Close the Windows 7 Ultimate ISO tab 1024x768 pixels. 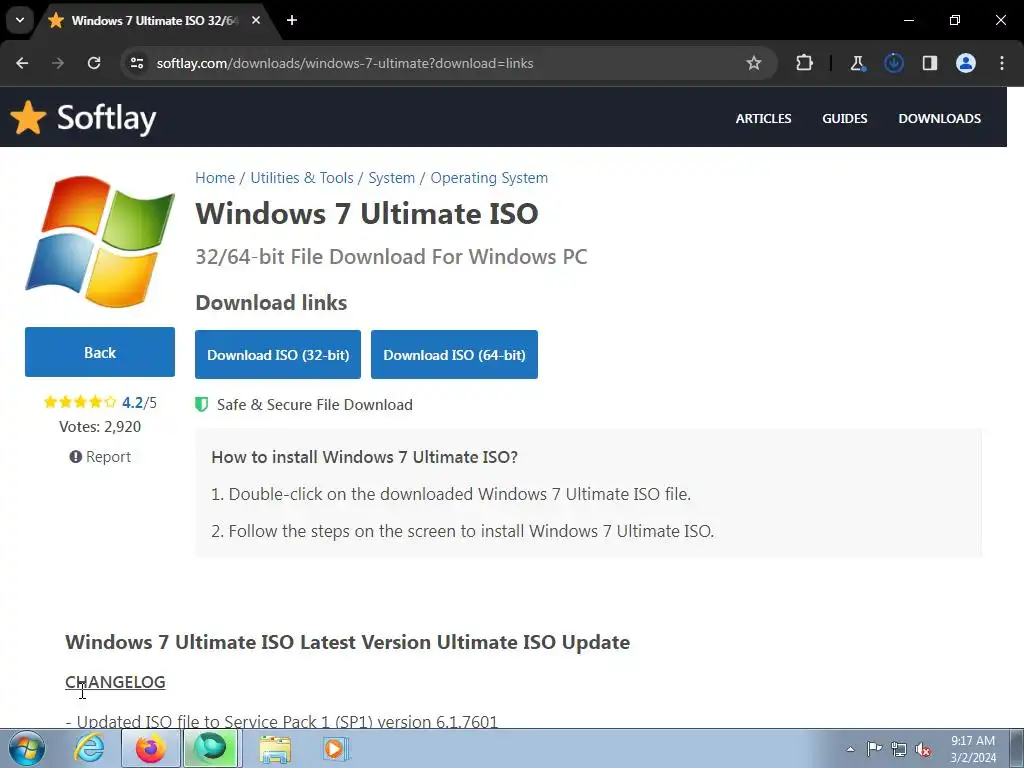click(256, 20)
